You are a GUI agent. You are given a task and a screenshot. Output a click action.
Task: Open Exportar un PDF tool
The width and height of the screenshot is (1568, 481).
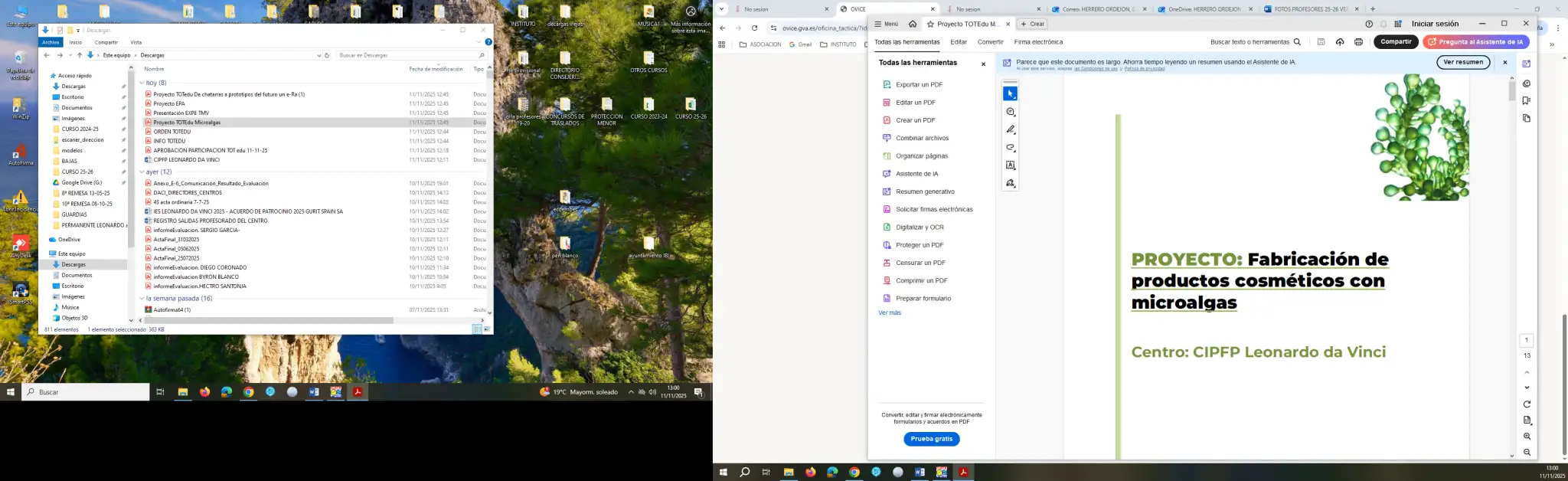919,85
